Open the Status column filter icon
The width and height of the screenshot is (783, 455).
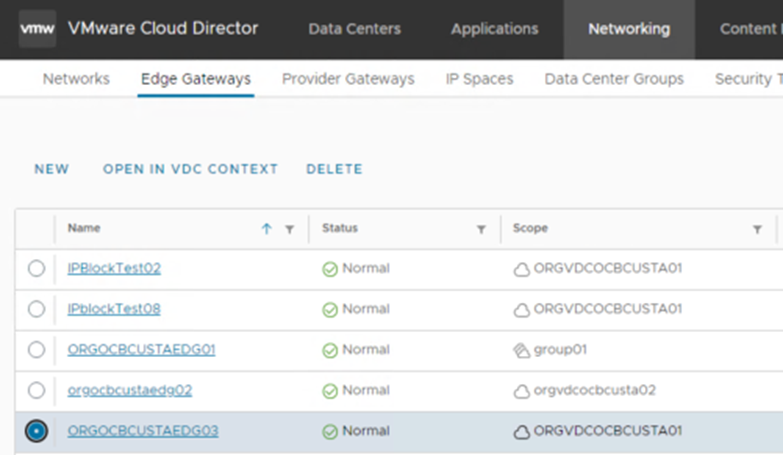pos(481,229)
